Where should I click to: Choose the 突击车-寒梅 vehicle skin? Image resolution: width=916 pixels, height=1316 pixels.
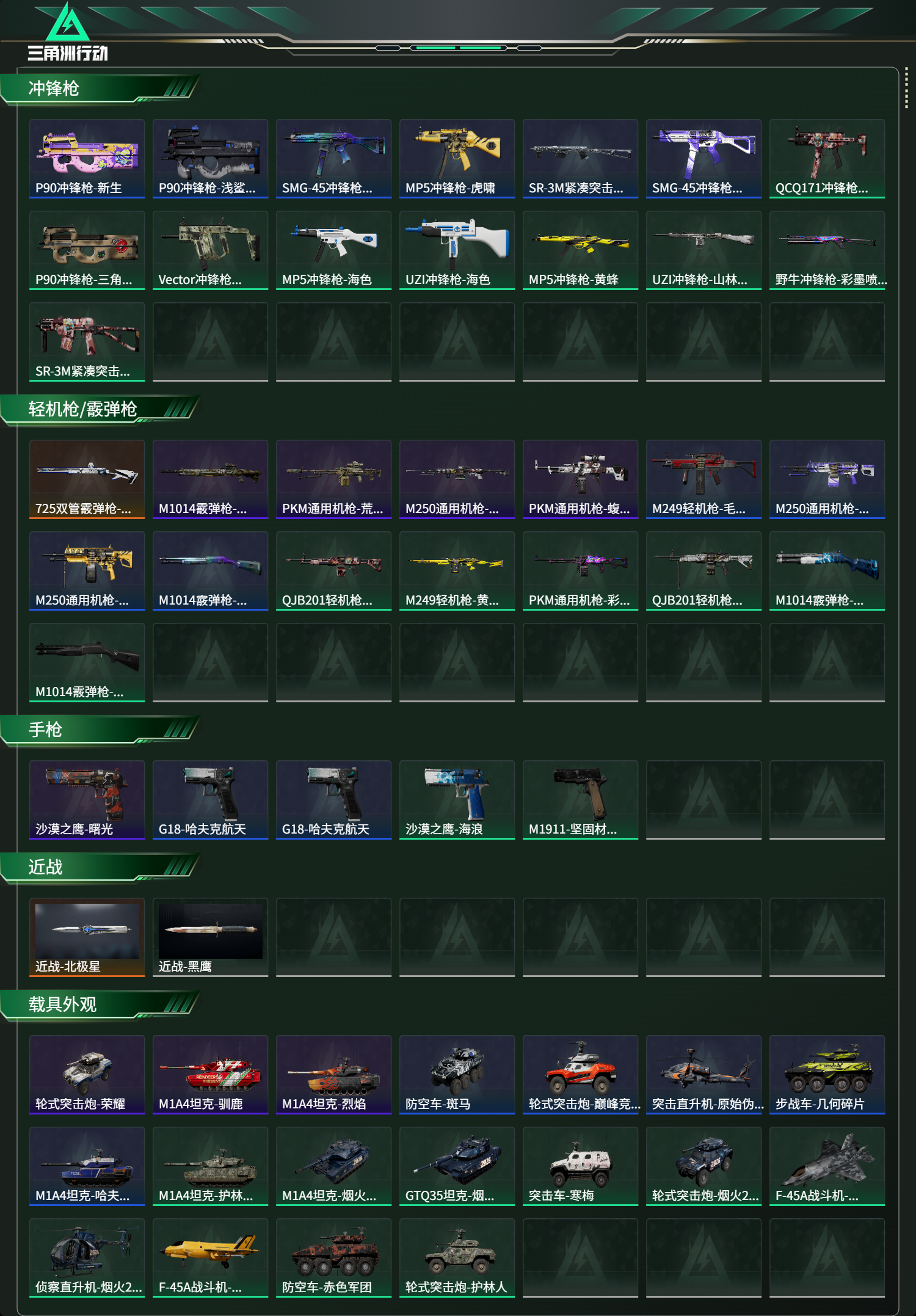tap(580, 1166)
